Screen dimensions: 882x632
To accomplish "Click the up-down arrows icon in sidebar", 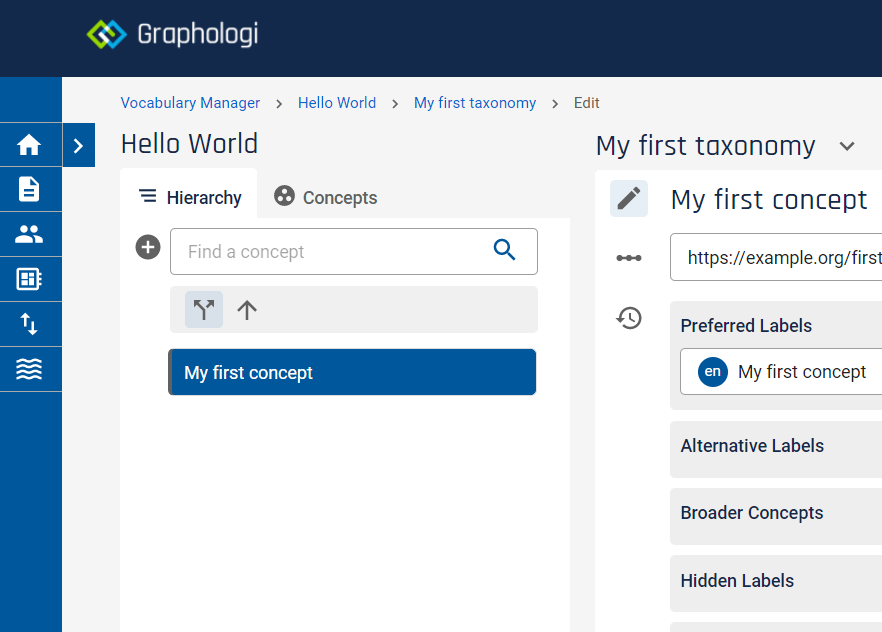I will [x=29, y=324].
